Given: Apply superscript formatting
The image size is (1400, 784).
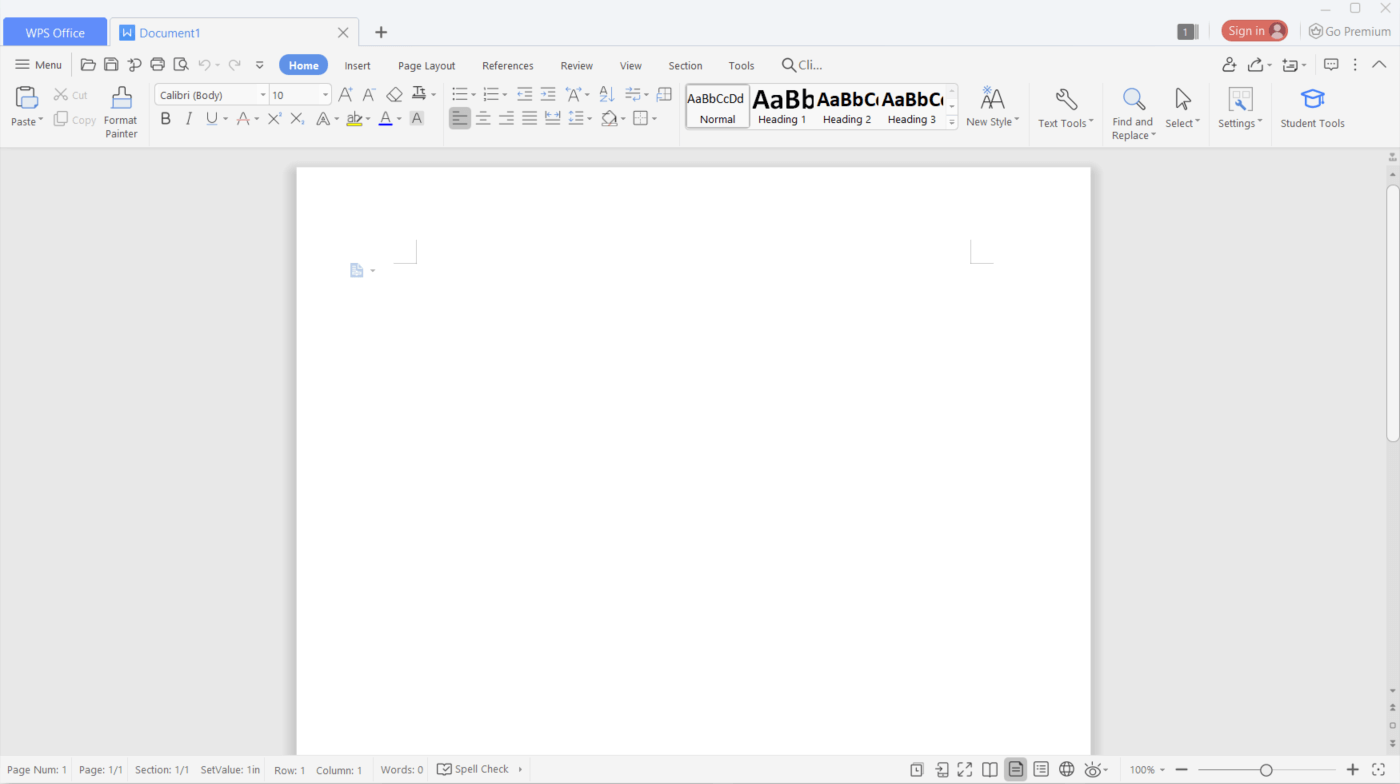Looking at the screenshot, I should 274,118.
